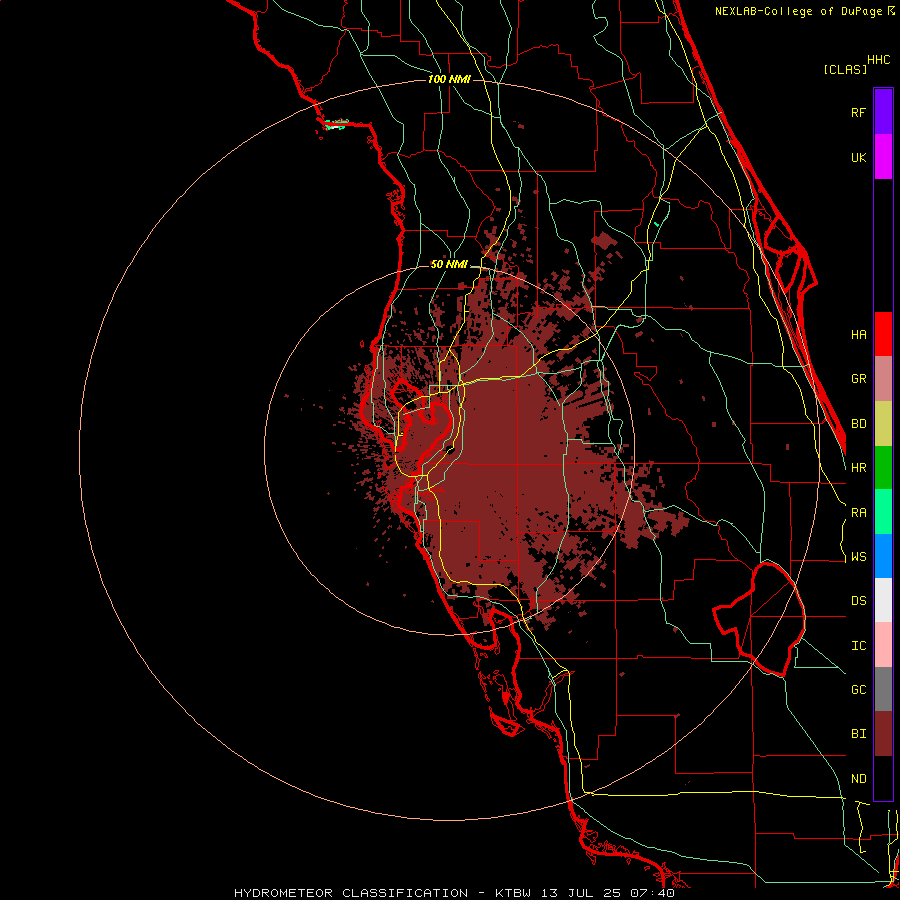Click the WS legend label
Viewport: 900px width, 900px height.
tap(858, 557)
